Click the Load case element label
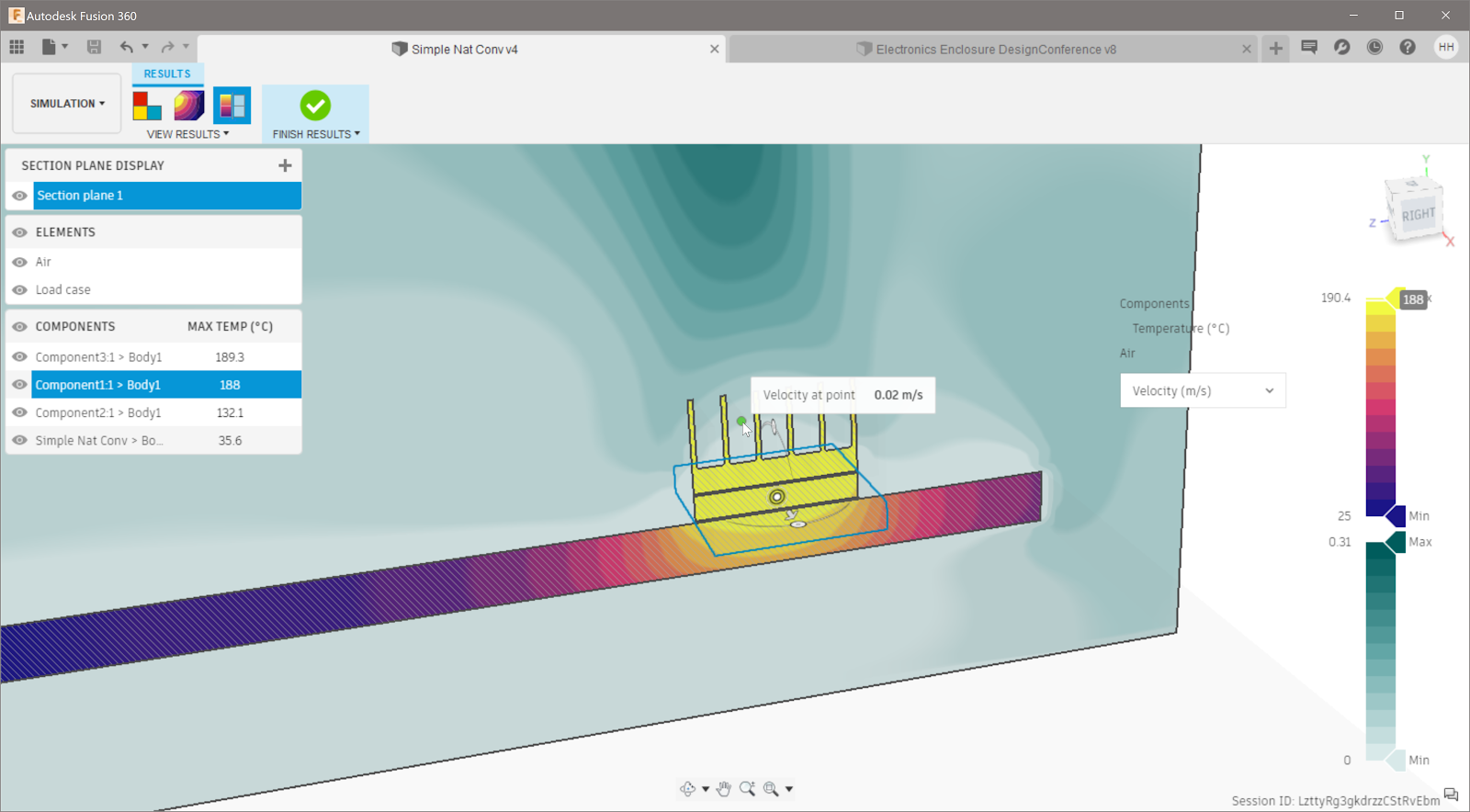 pyautogui.click(x=63, y=289)
